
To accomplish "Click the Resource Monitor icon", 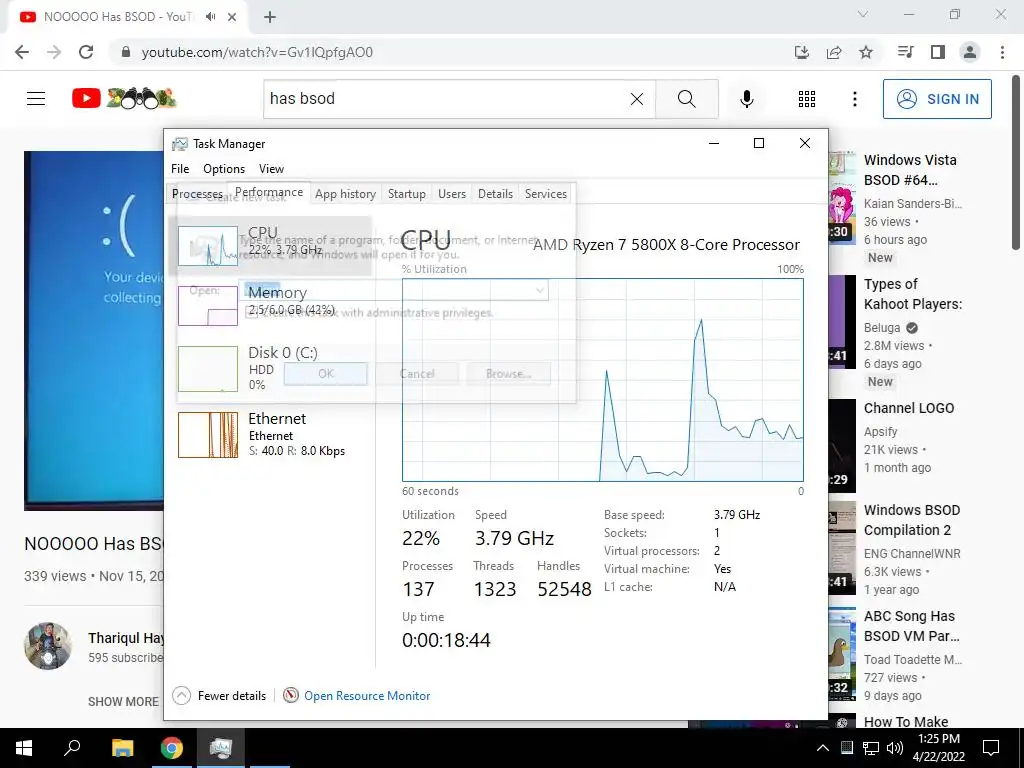I will (291, 696).
